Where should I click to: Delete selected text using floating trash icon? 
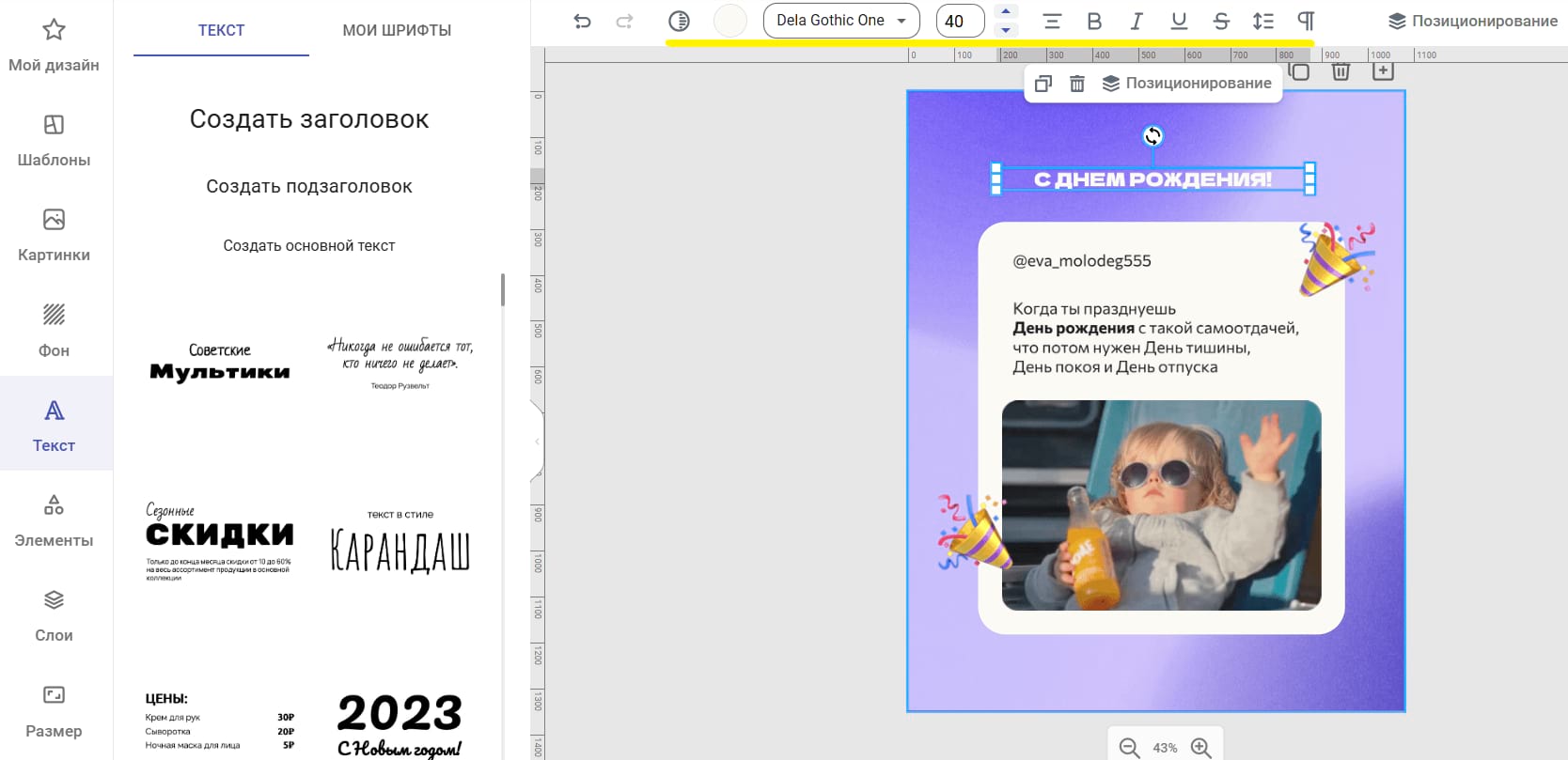pyautogui.click(x=1077, y=84)
